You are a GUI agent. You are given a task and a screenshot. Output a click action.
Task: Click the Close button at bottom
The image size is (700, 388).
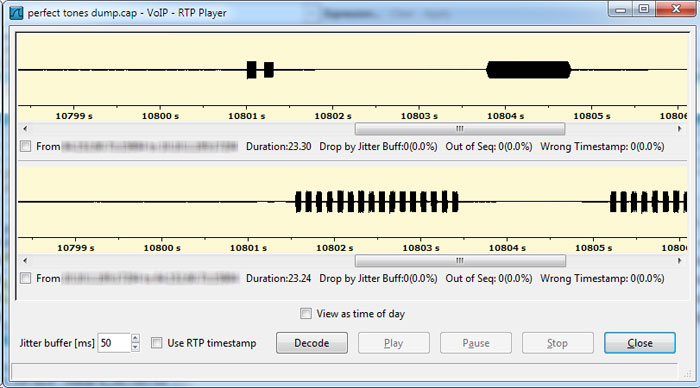coord(640,343)
